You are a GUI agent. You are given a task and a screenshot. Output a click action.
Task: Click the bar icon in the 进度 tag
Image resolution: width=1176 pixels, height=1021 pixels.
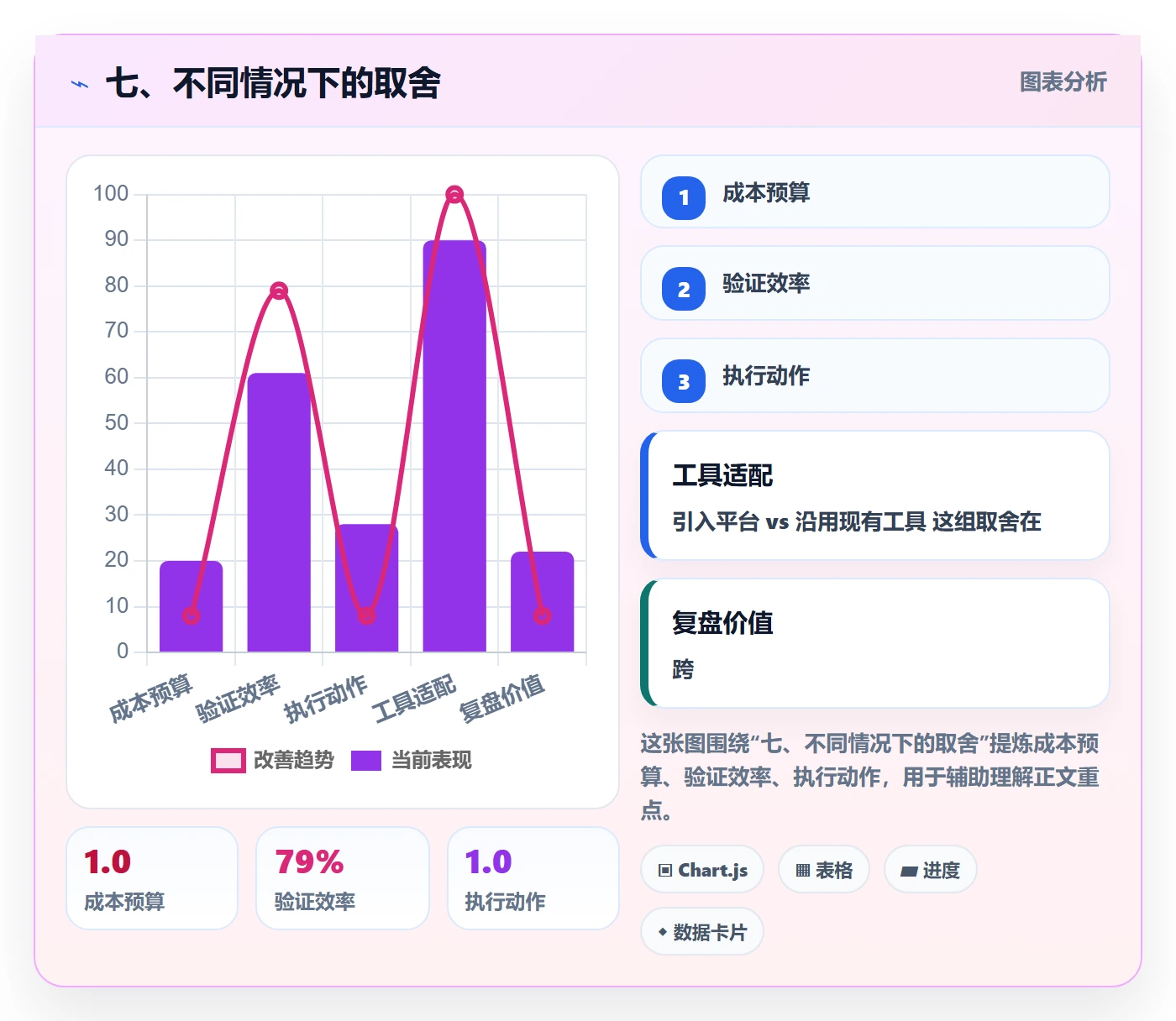click(x=909, y=872)
